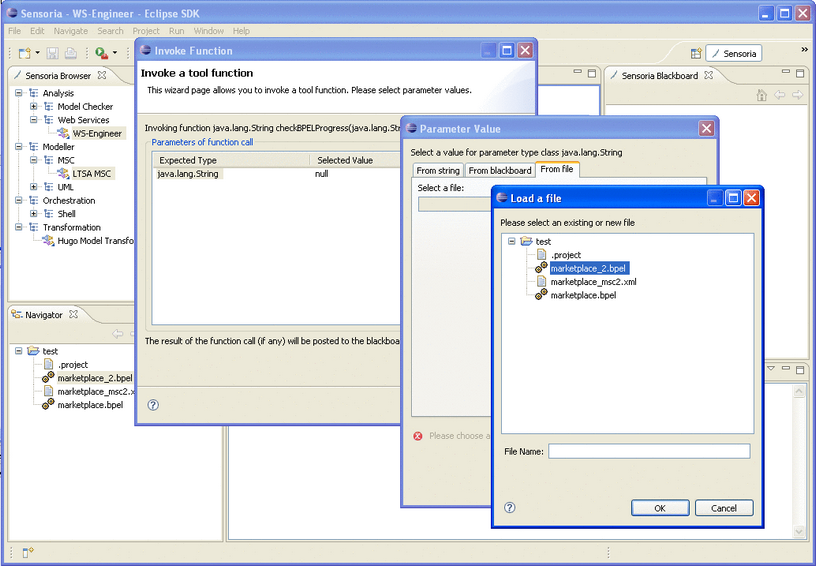Click the Open Perspective icon

click(696, 54)
